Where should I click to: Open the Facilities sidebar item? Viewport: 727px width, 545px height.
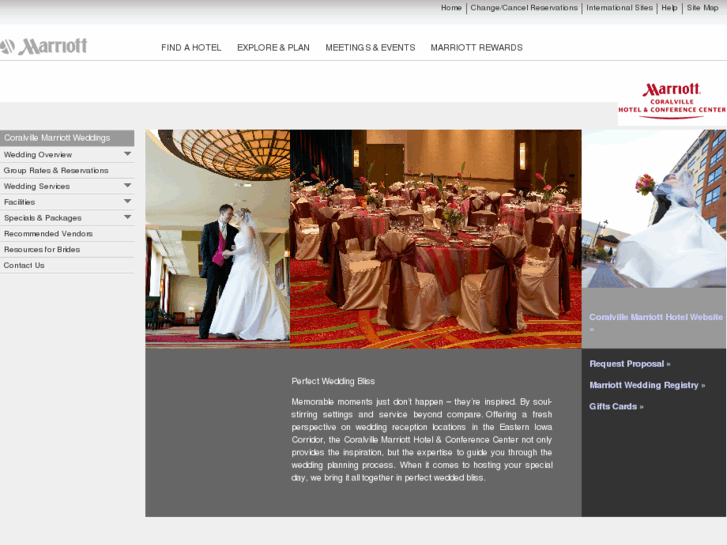click(19, 202)
